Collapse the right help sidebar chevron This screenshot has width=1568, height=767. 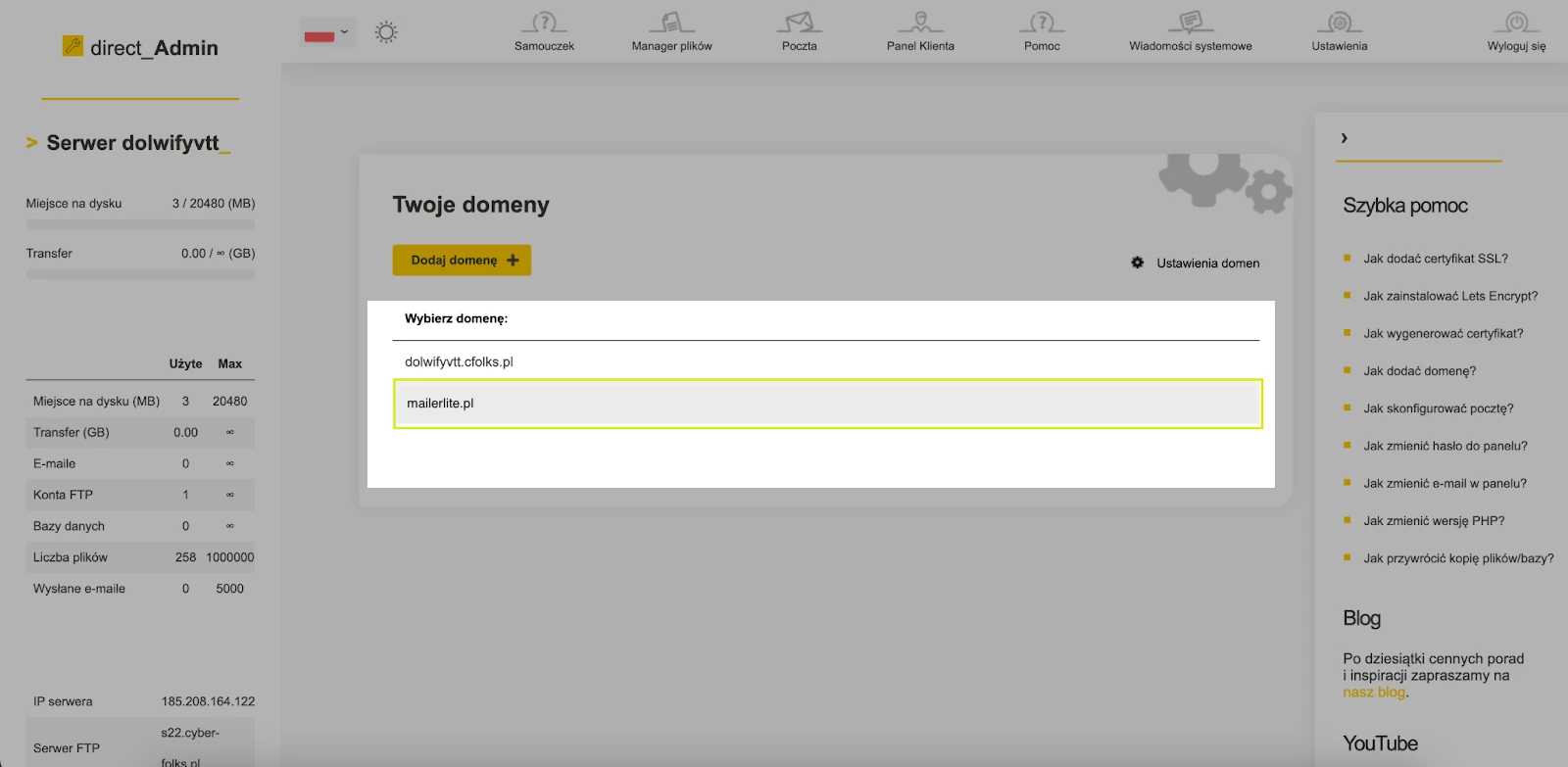click(1345, 138)
